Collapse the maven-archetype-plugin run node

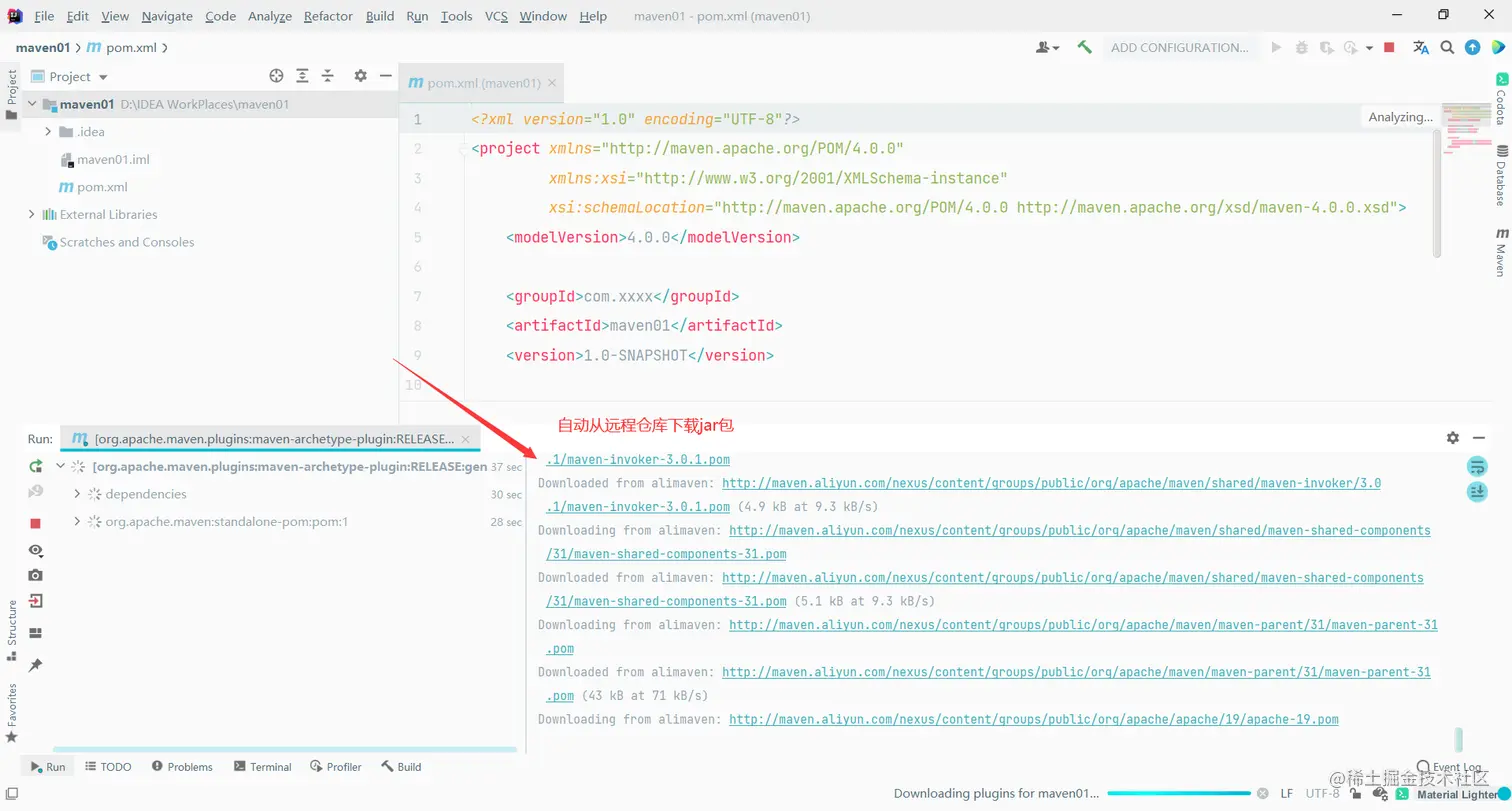coord(61,466)
